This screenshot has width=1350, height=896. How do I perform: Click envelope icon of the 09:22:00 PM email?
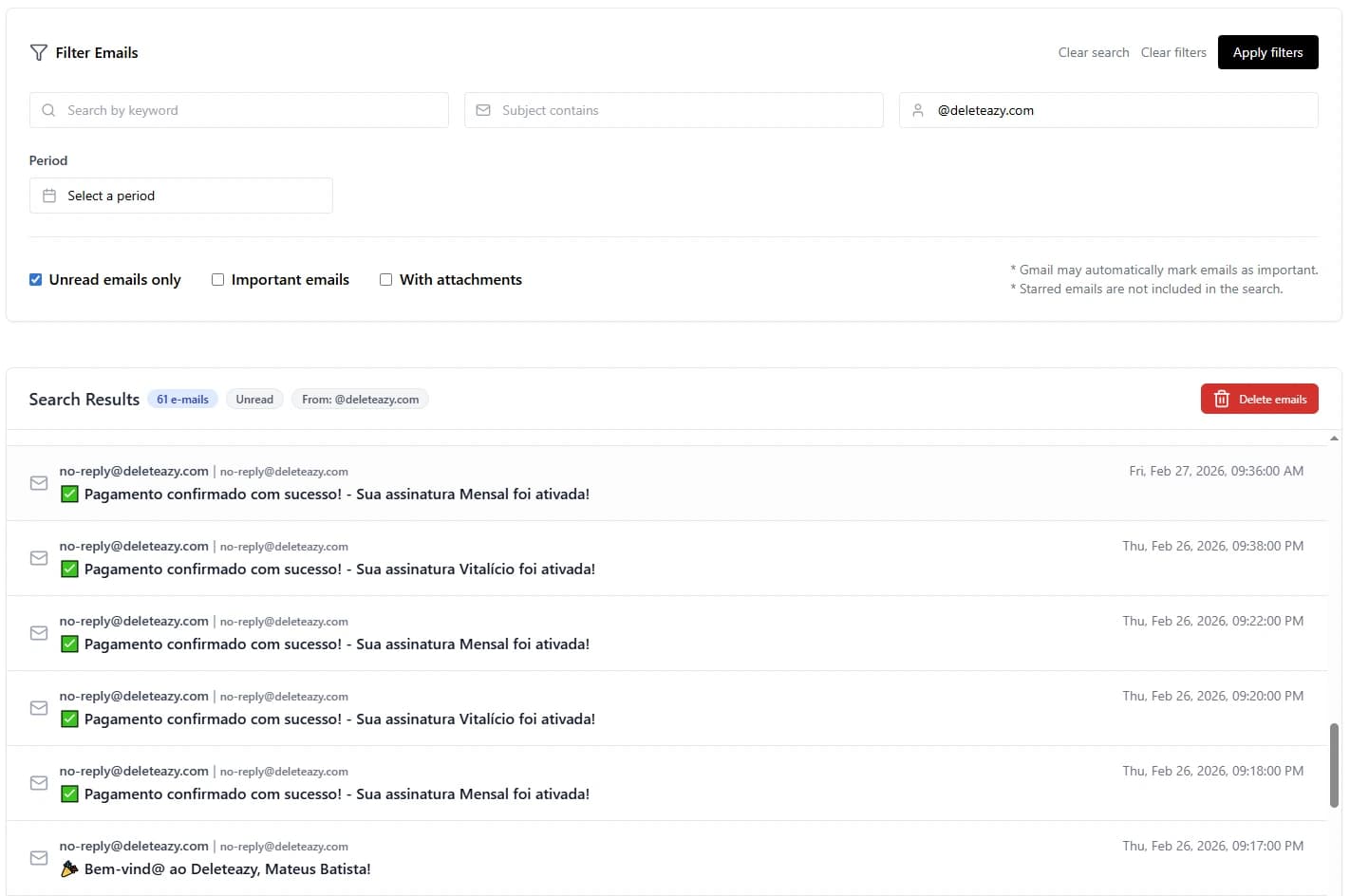click(39, 633)
